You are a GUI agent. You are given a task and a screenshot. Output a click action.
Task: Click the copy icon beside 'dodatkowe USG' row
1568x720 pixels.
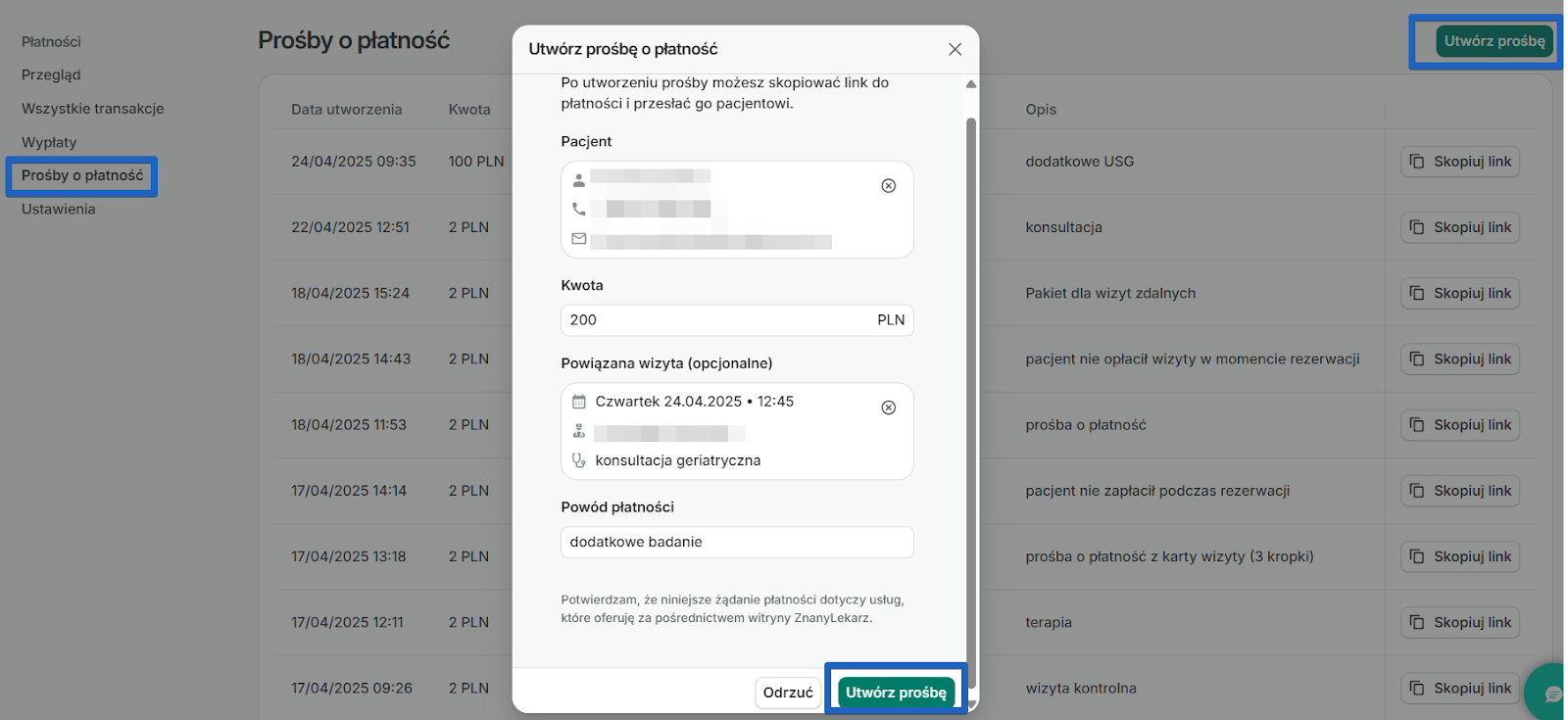coord(1418,161)
